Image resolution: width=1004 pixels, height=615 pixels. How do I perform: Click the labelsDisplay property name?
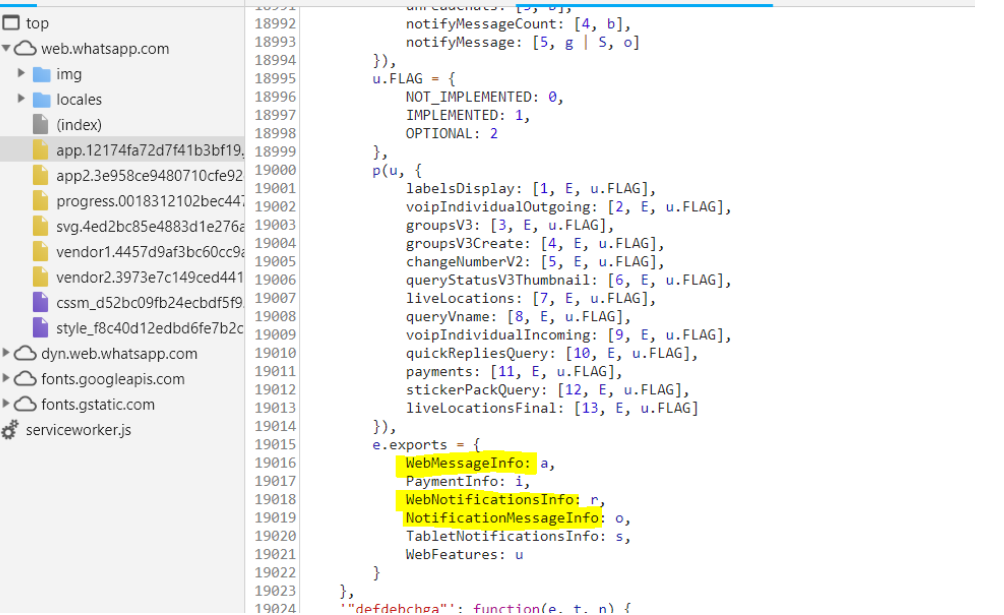[x=460, y=188]
